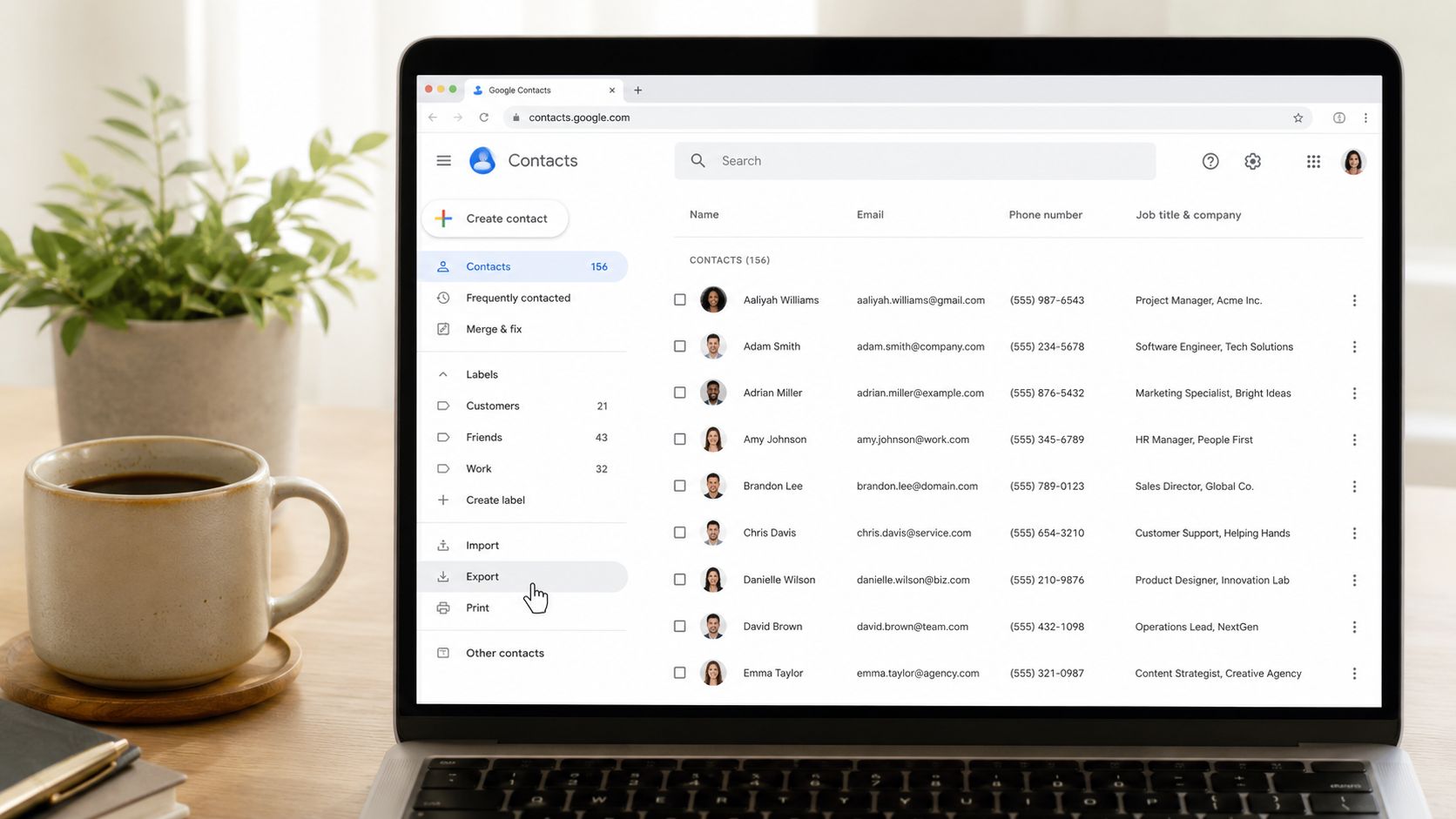This screenshot has width=1456, height=819.
Task: Open the Google apps grid
Action: [1313, 161]
